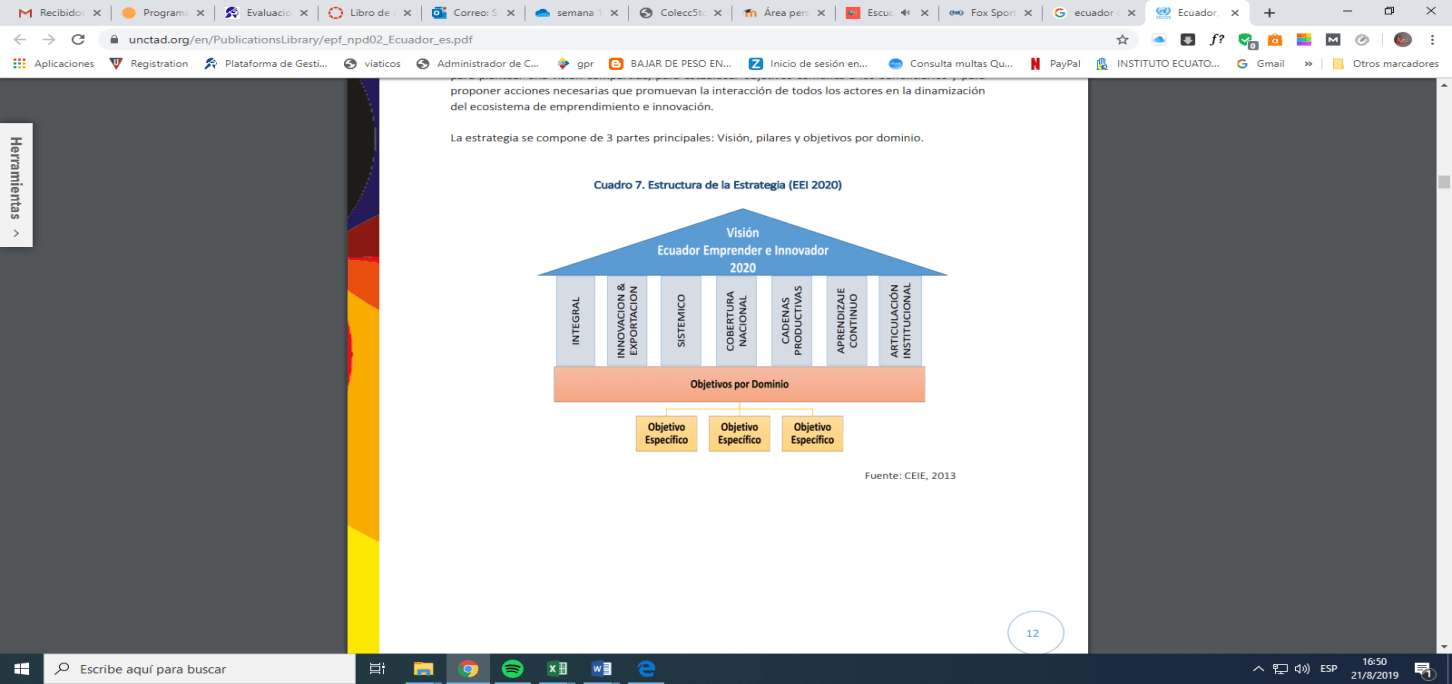Click the dark download arrow extension icon
1452x684 pixels.
1187,40
